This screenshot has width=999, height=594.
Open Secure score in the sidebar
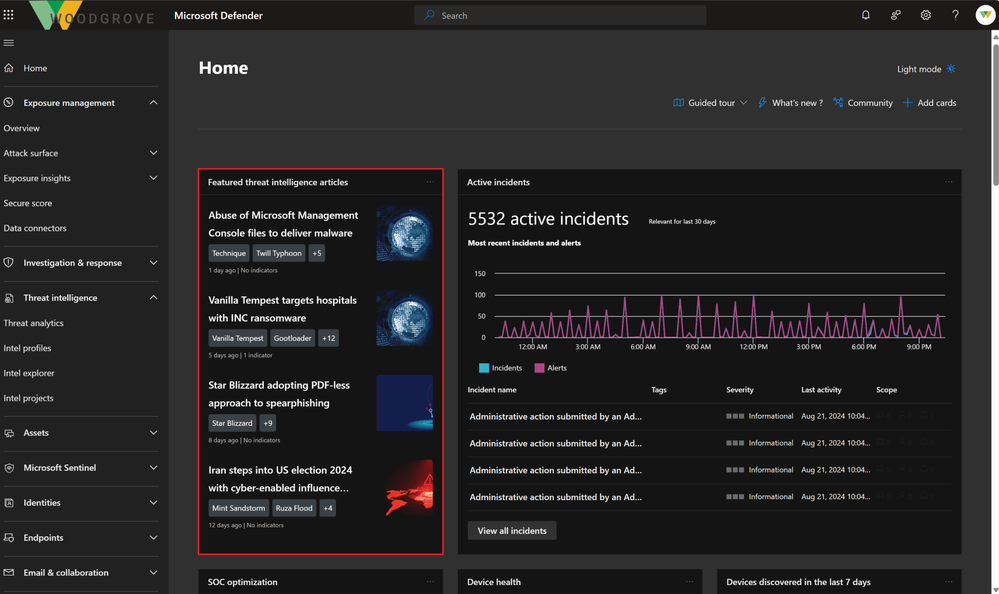coord(28,203)
